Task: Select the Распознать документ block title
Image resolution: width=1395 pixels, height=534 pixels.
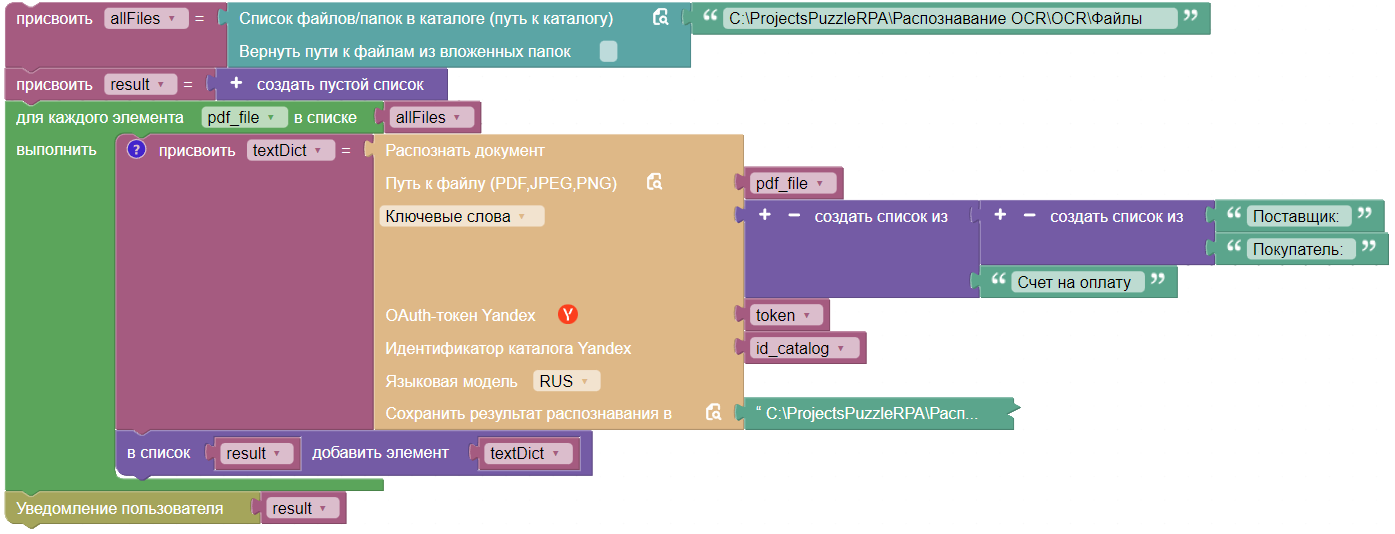Action: (x=465, y=150)
